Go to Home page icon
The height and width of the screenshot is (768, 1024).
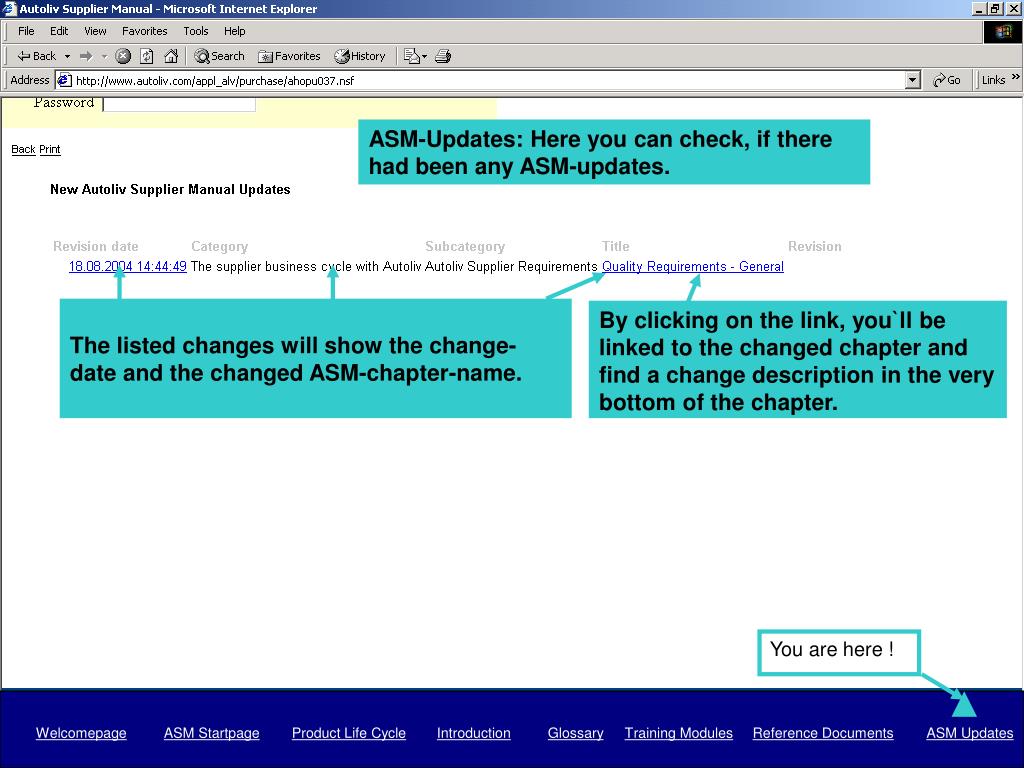(171, 56)
